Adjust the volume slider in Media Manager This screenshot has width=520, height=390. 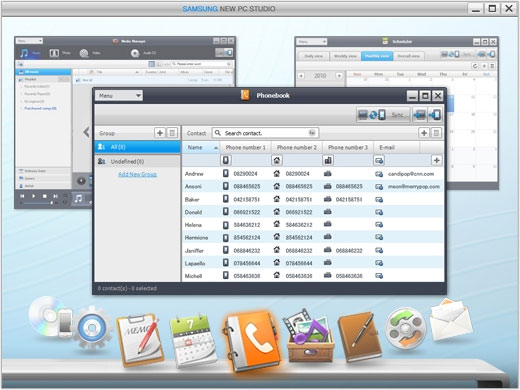pos(37,203)
